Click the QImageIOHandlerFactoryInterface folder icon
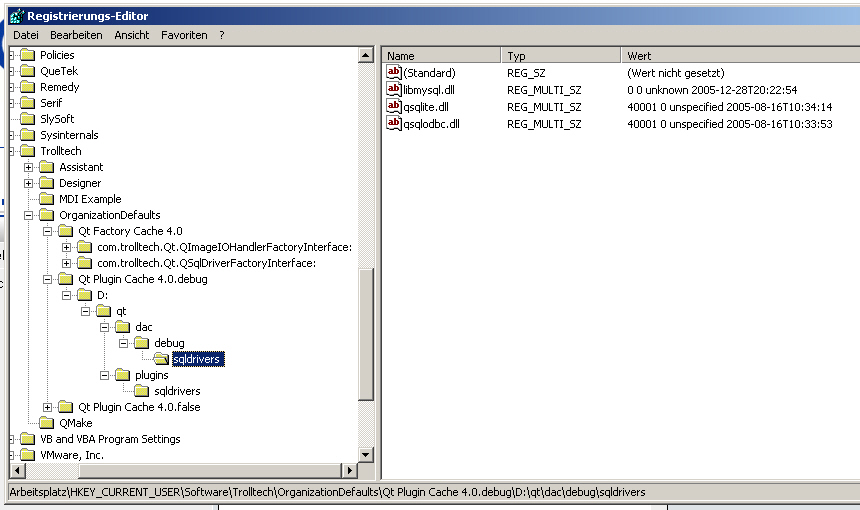 tap(84, 247)
